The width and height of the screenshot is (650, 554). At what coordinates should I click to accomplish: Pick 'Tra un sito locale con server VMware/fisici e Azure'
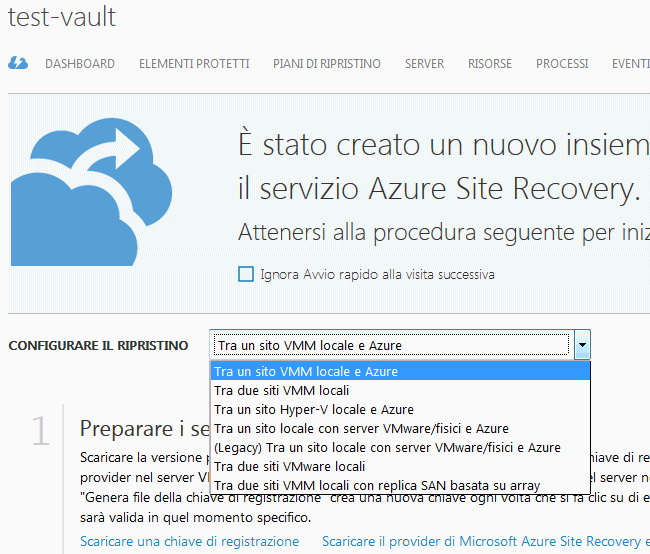point(400,428)
